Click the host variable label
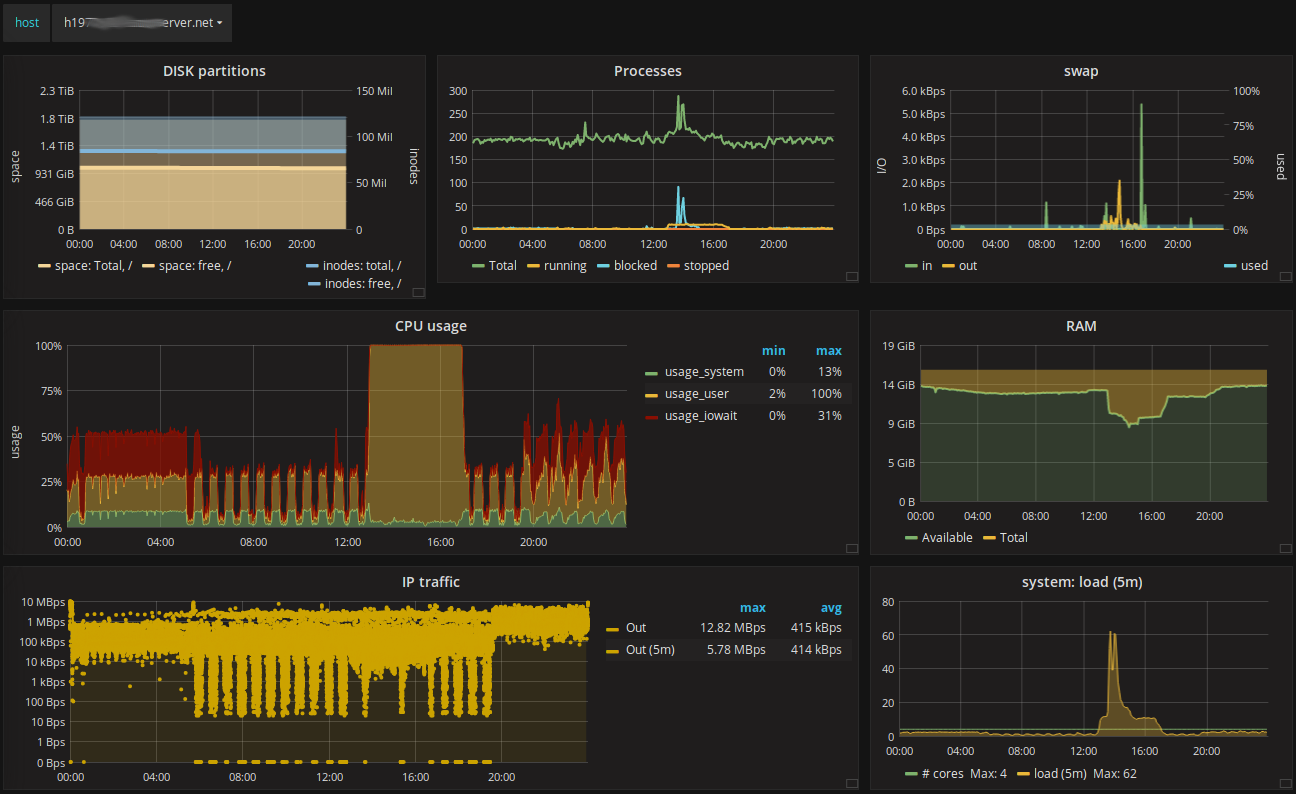Viewport: 1296px width, 794px height. [x=27, y=22]
